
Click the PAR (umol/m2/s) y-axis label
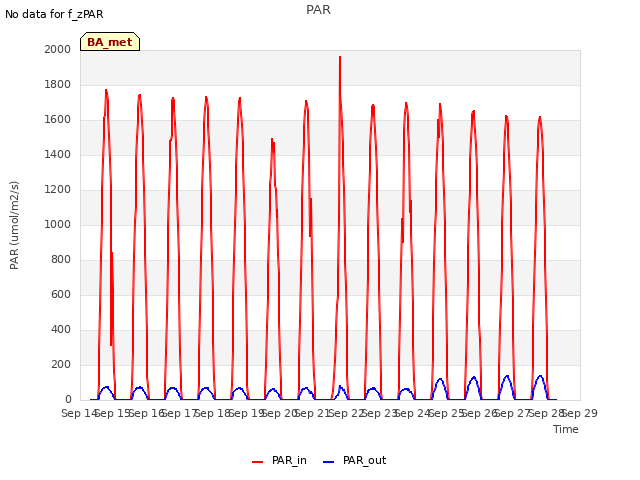(14, 225)
